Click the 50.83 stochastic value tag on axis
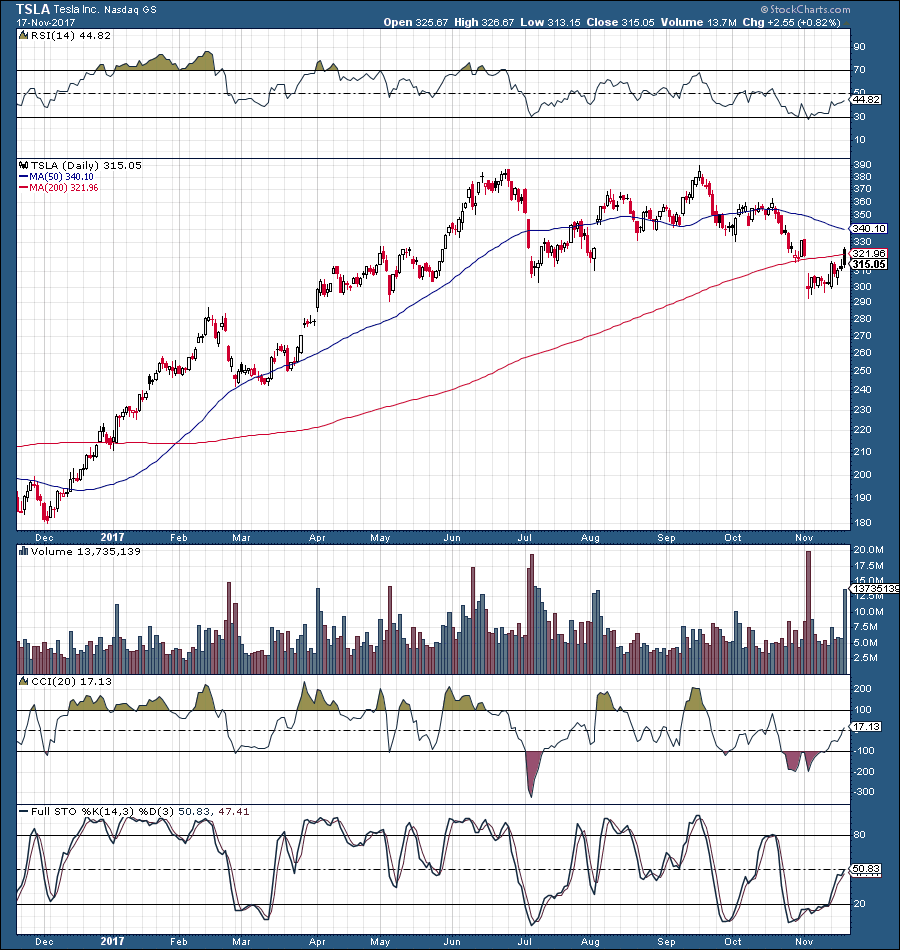This screenshot has height=950, width=900. [x=866, y=869]
